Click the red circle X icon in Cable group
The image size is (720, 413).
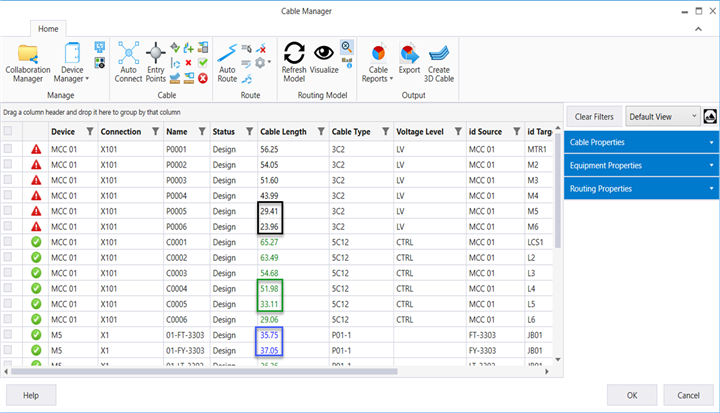(203, 79)
